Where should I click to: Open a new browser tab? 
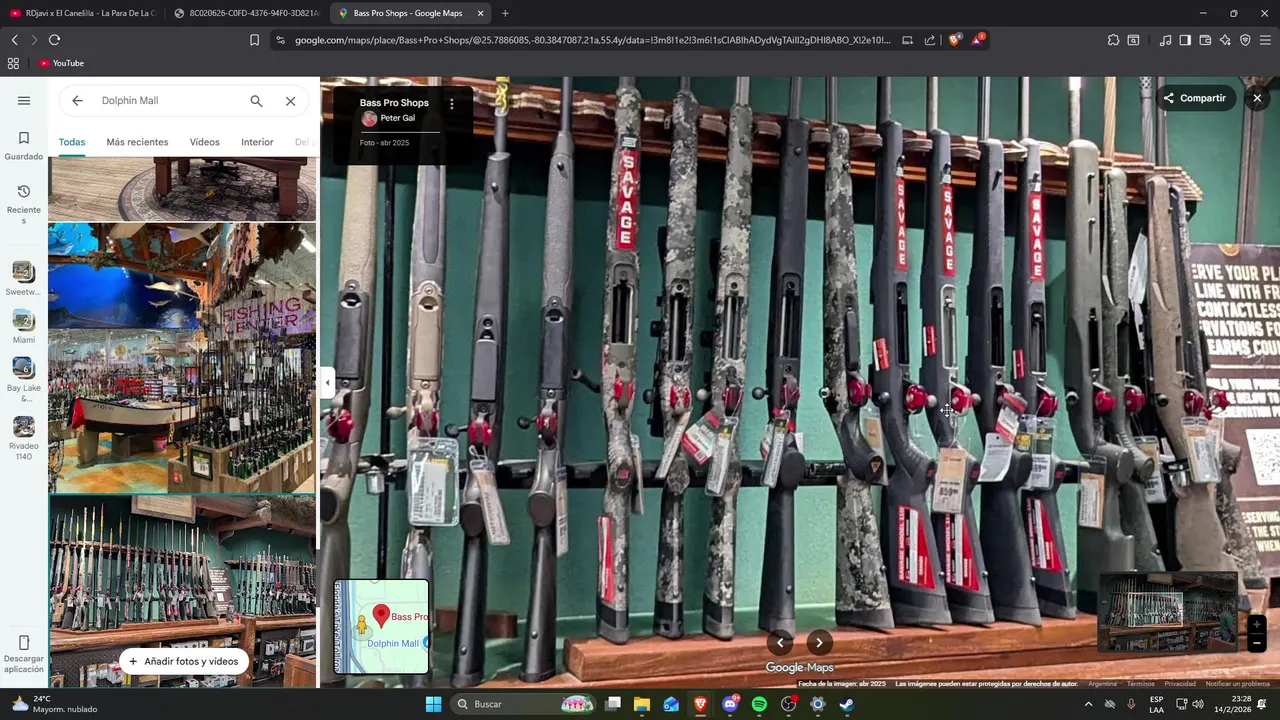coord(505,13)
